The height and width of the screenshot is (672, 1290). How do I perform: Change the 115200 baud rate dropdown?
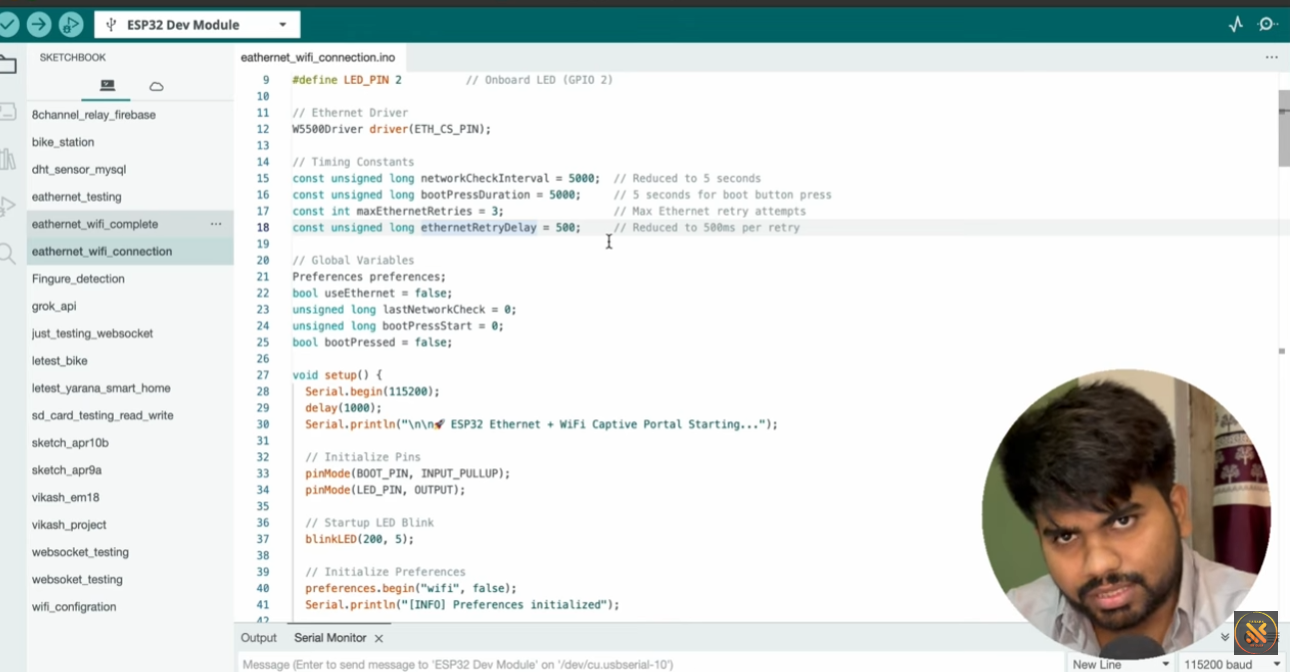coord(1231,664)
